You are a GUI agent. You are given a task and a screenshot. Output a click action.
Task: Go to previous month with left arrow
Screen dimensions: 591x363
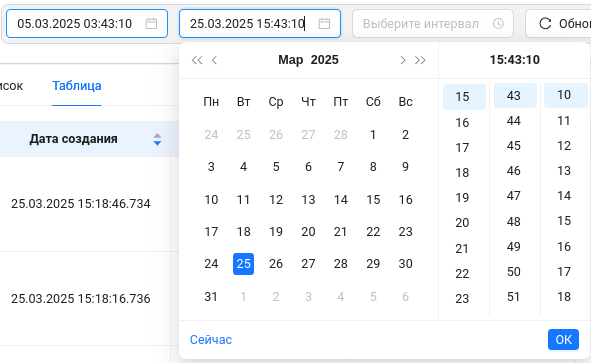214,60
